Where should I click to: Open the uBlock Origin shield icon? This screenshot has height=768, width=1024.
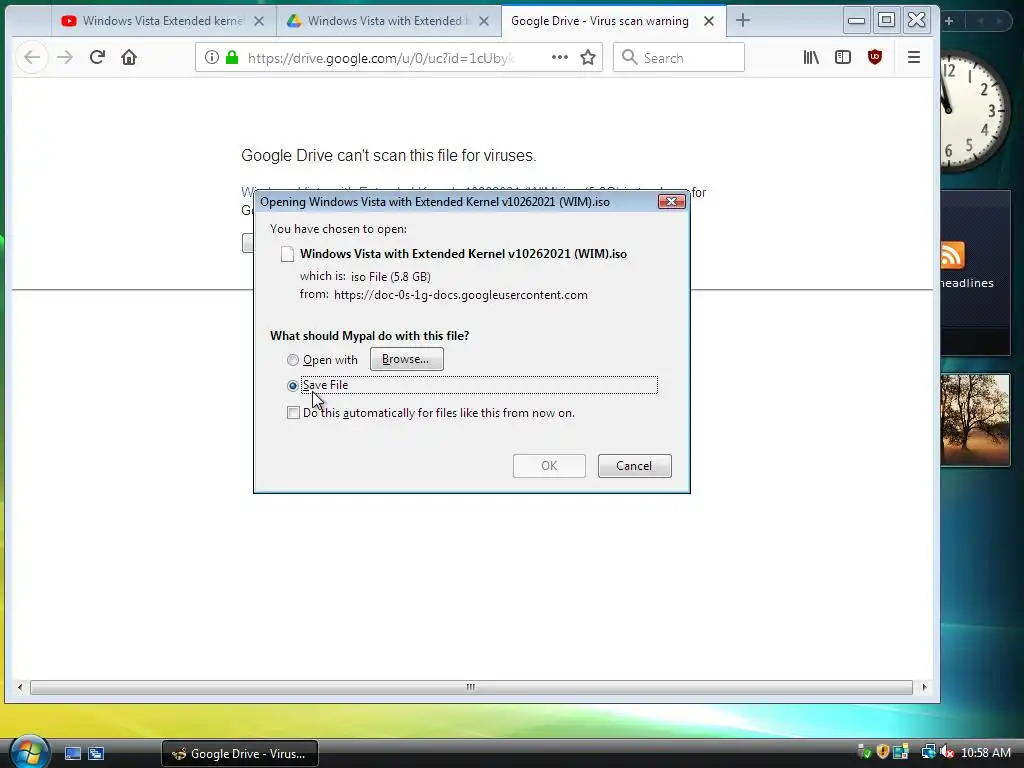(875, 57)
